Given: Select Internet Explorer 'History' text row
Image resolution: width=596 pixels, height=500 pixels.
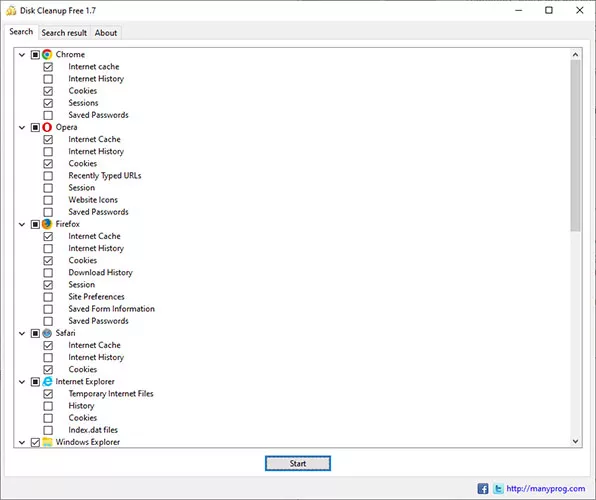Looking at the screenshot, I should point(81,406).
